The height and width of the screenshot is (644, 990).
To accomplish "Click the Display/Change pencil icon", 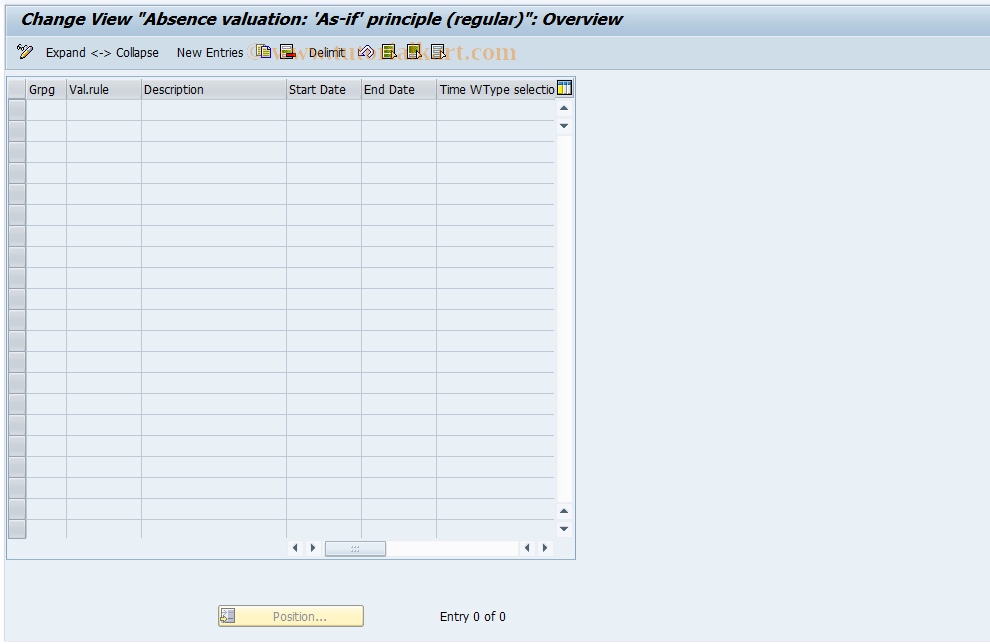I will pos(25,52).
